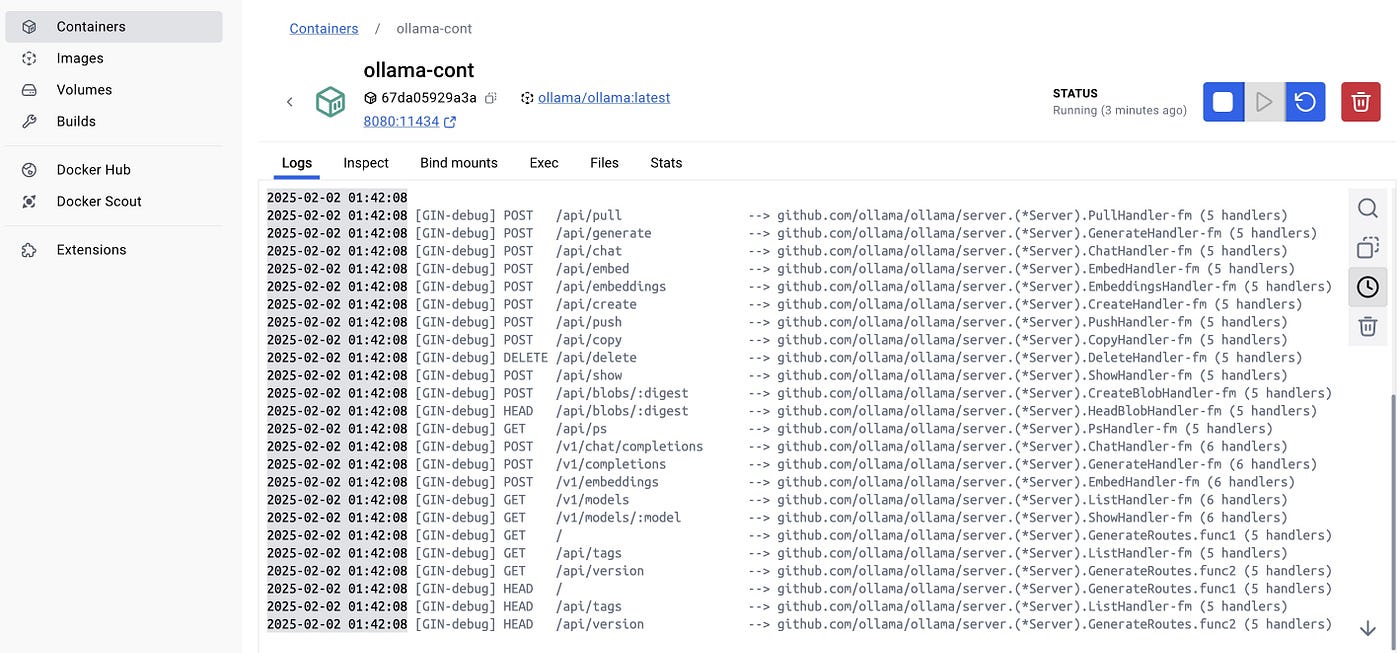This screenshot has width=1400, height=653.
Task: Open the Containers sidebar section
Action: pos(114,27)
